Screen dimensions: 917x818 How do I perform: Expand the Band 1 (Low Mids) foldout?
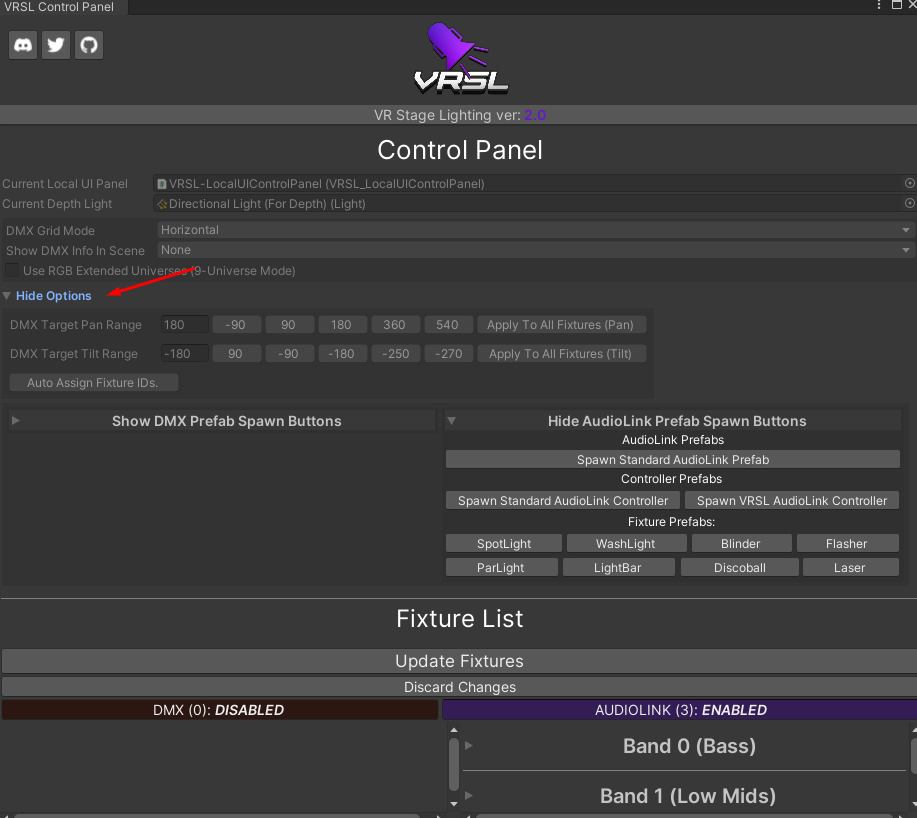pyautogui.click(x=469, y=795)
